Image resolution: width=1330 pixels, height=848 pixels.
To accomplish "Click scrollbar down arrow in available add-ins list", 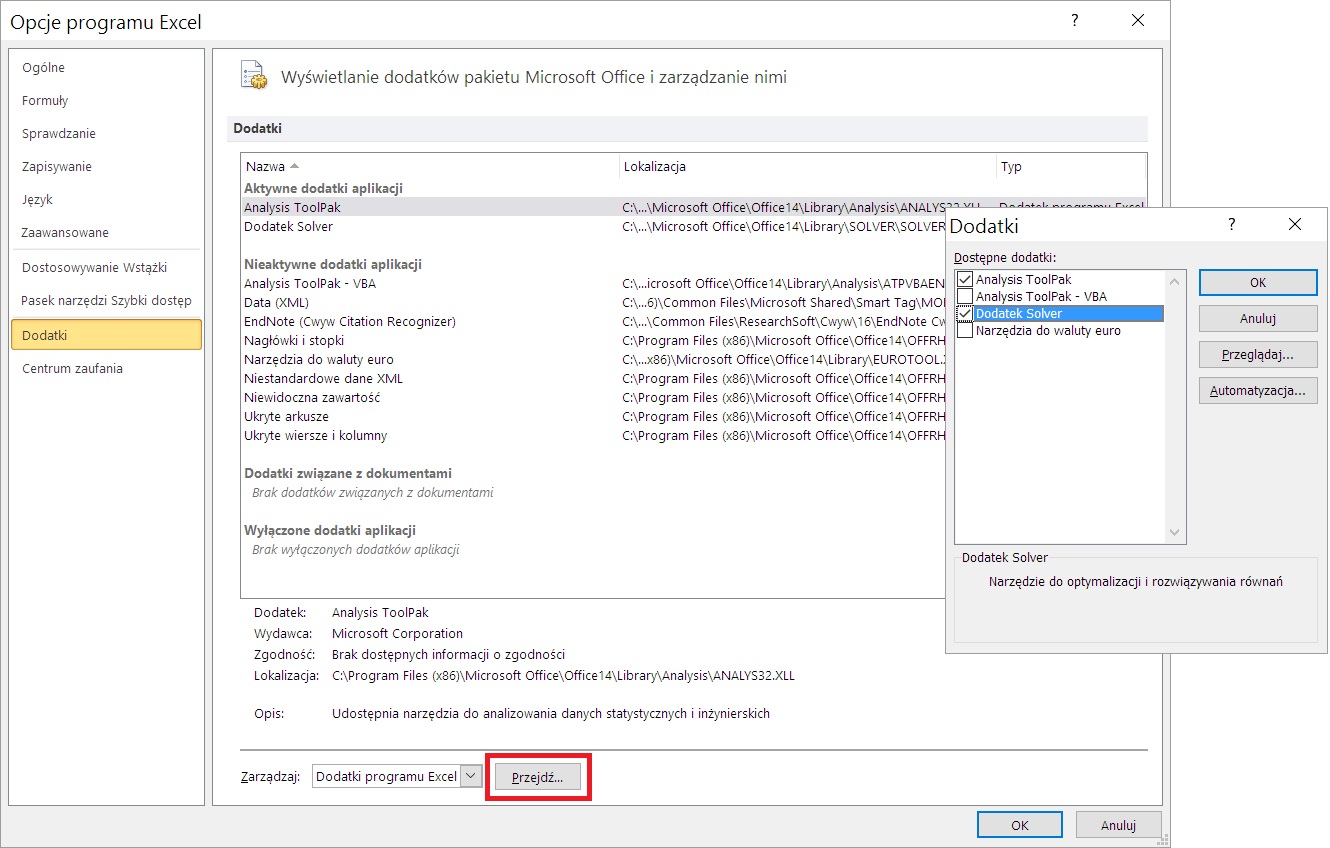I will coord(1175,533).
